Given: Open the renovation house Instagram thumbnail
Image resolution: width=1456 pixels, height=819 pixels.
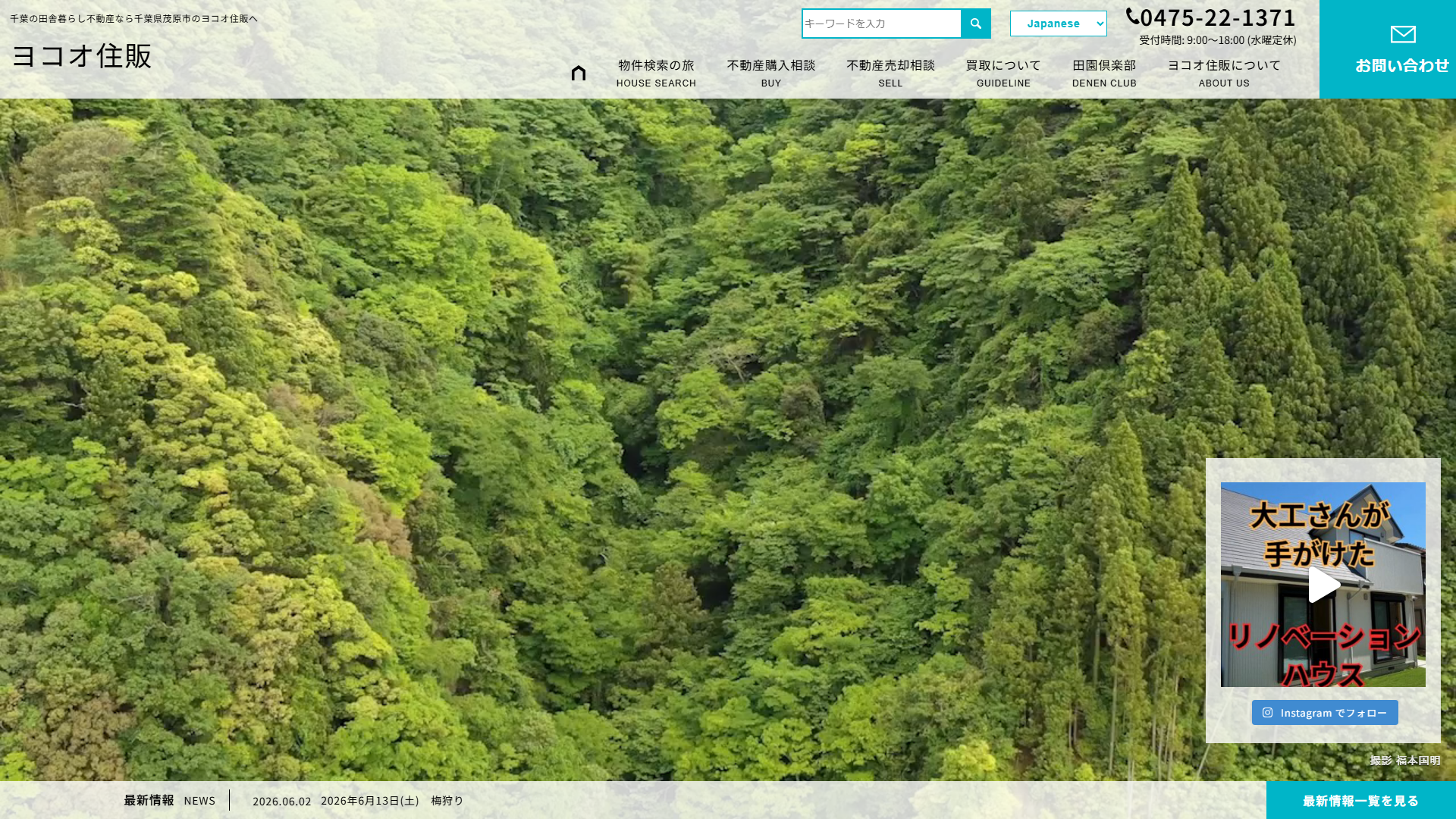Looking at the screenshot, I should click(1323, 585).
